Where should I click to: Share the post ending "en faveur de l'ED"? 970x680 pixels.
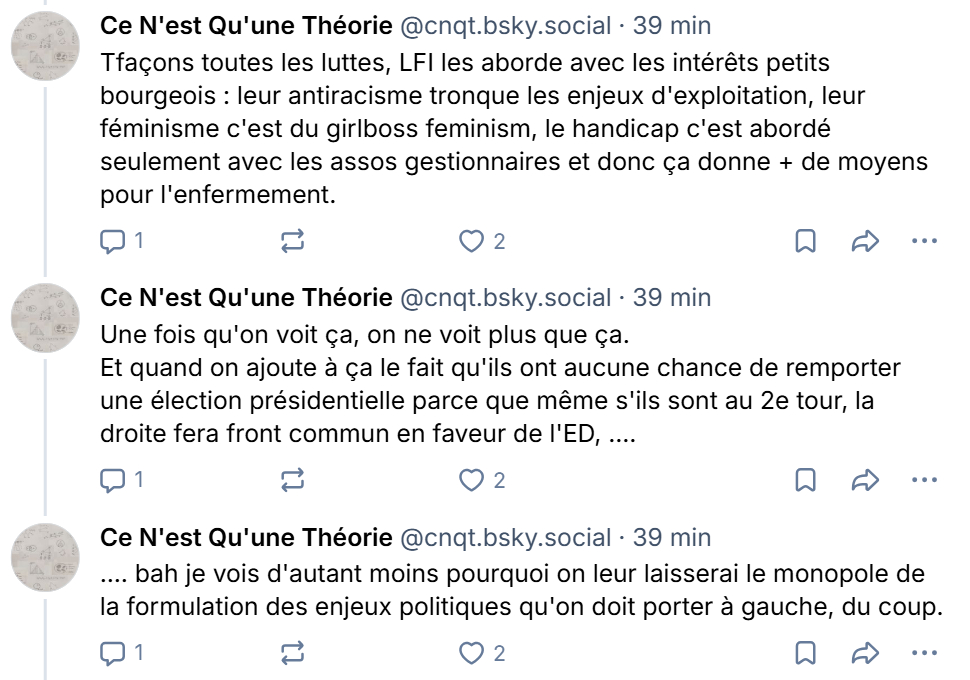click(x=864, y=481)
